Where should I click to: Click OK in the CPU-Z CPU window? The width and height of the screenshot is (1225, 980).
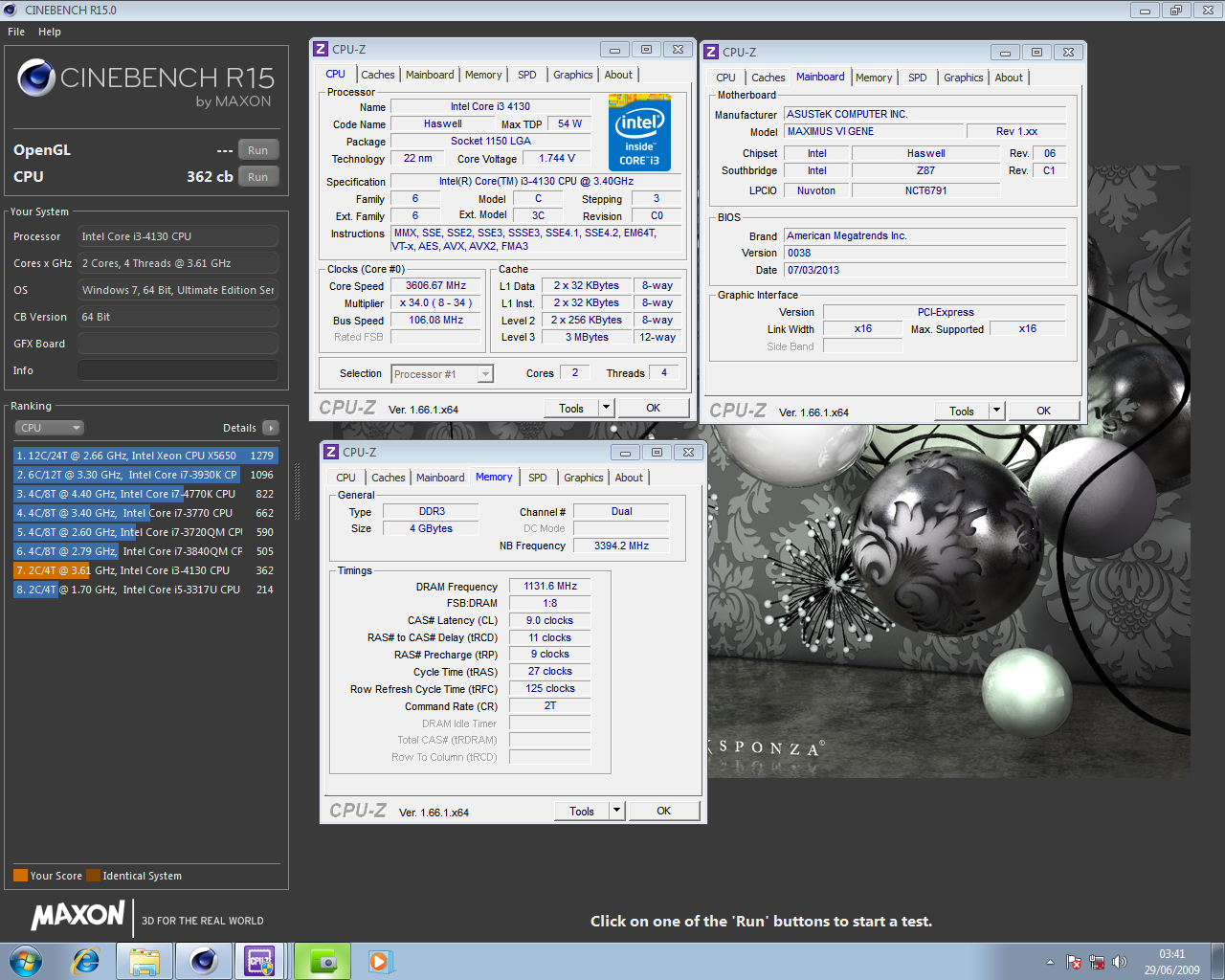click(x=653, y=408)
